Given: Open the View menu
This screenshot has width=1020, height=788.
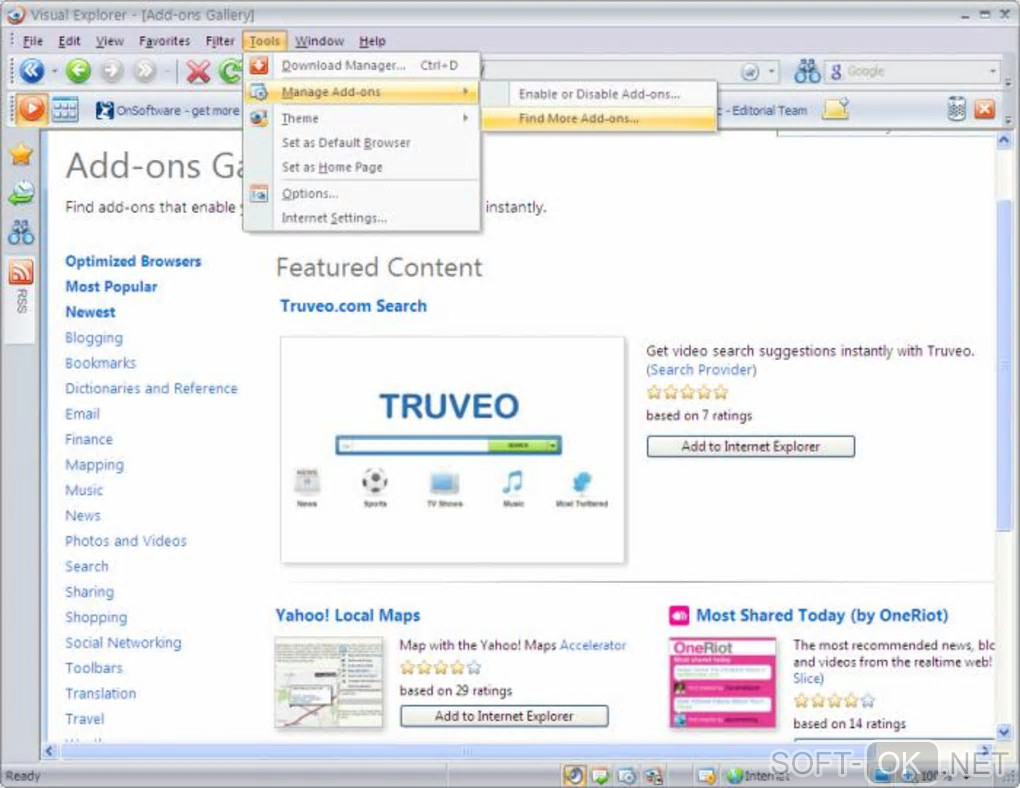Looking at the screenshot, I should point(109,41).
